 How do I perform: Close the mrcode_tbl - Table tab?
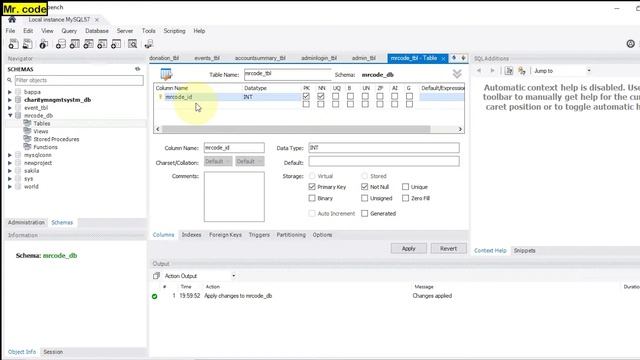pyautogui.click(x=443, y=59)
